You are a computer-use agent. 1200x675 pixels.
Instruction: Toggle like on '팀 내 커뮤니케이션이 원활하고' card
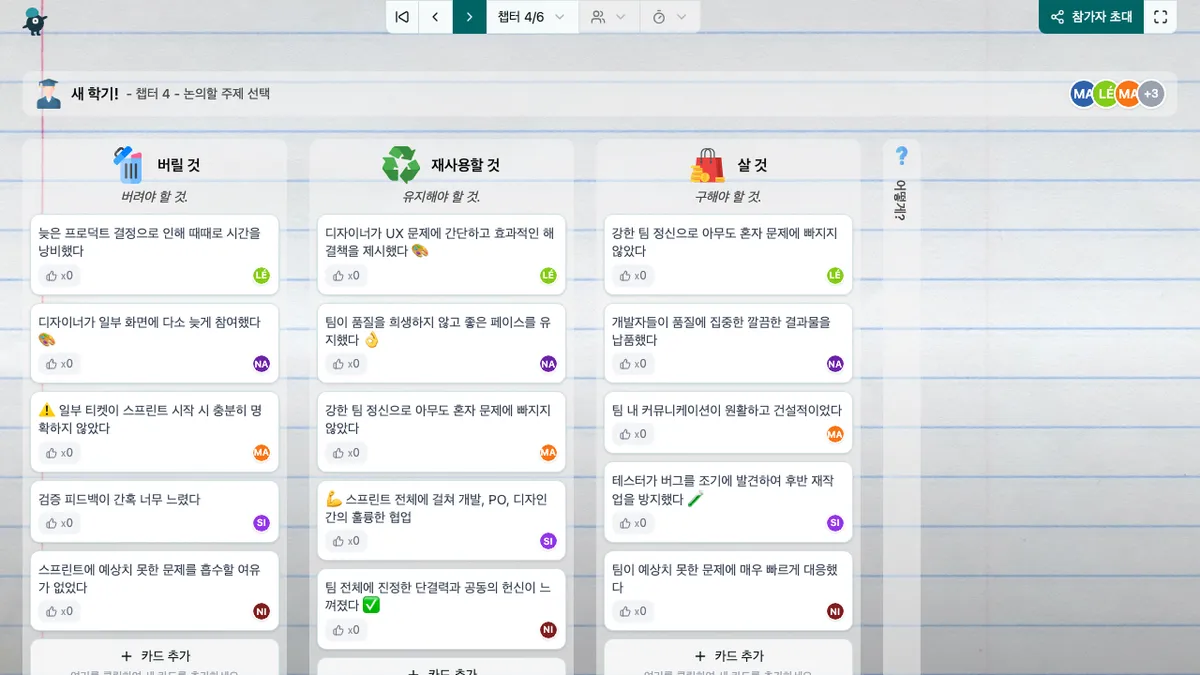634,434
